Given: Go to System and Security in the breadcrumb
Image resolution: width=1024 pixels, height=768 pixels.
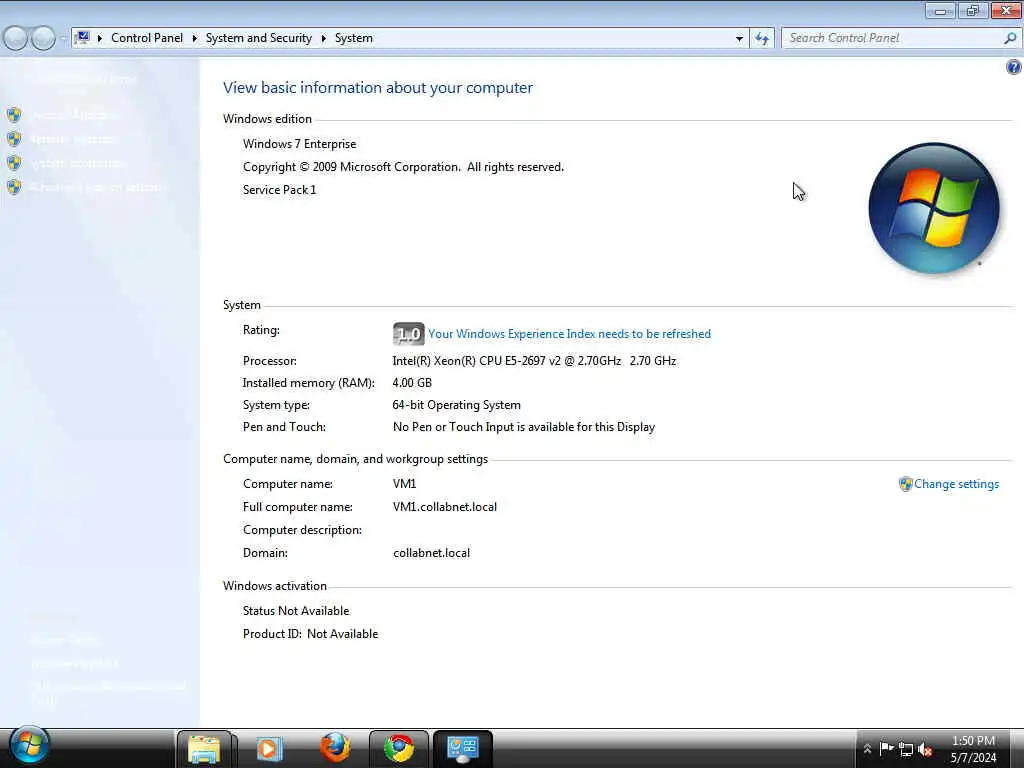Looking at the screenshot, I should tap(259, 38).
